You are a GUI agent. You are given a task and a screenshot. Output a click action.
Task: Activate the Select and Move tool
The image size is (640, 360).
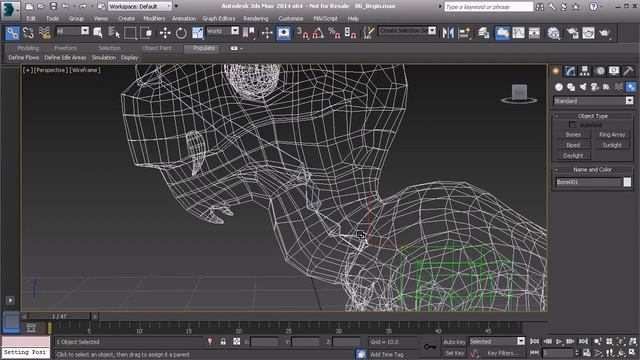coord(165,33)
